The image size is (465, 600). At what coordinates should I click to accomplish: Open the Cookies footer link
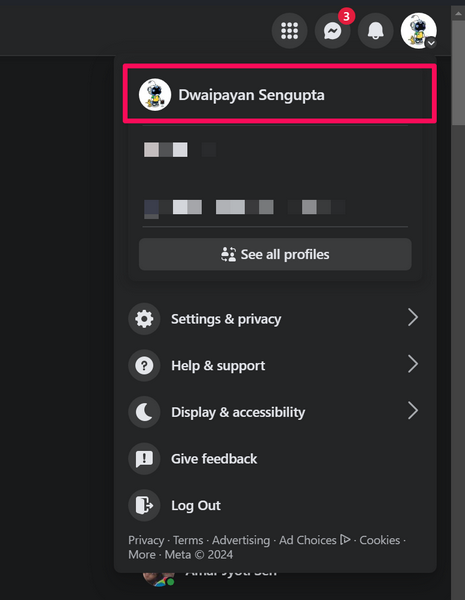pos(379,540)
